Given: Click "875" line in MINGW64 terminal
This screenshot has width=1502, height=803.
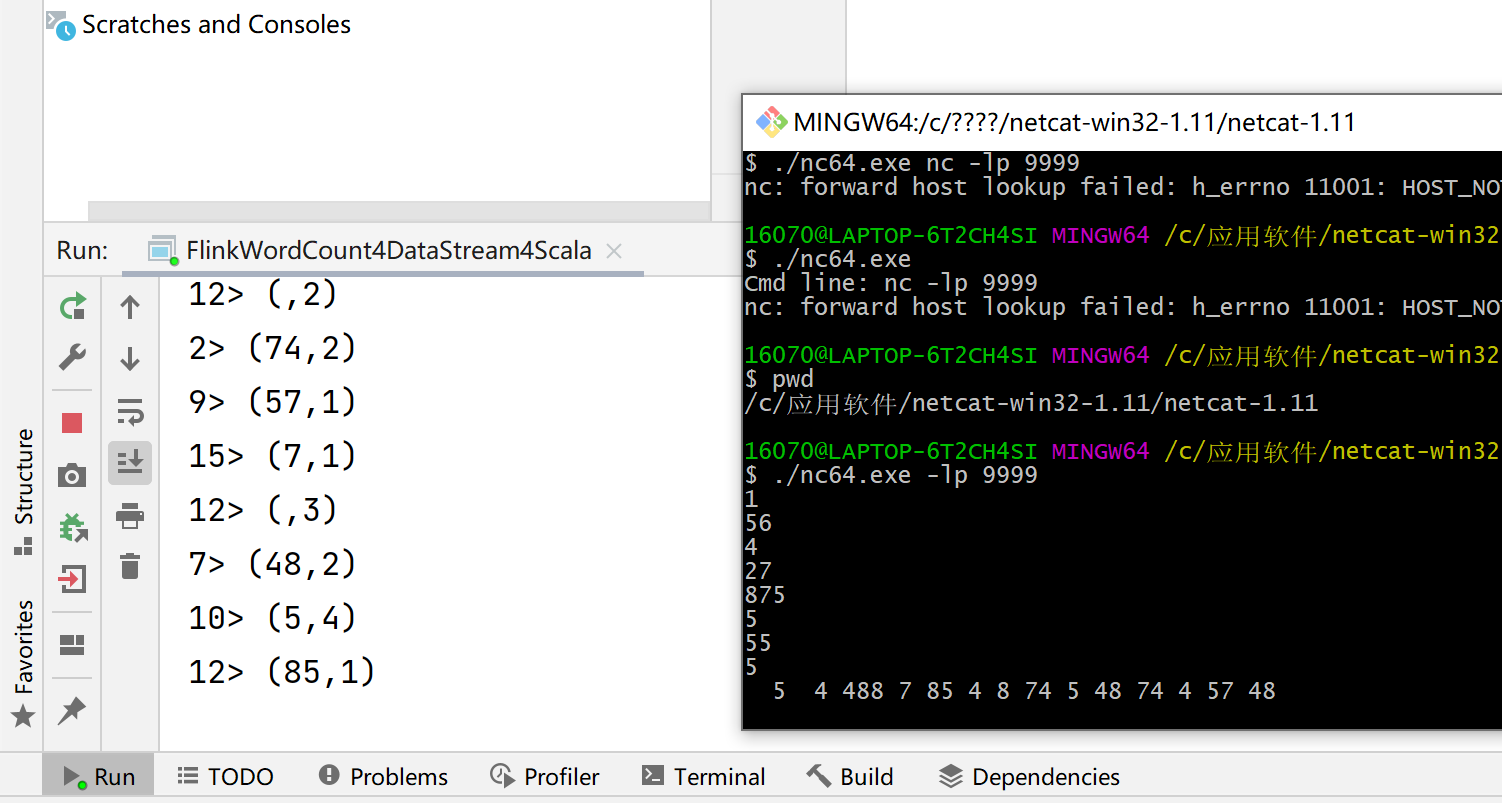Looking at the screenshot, I should coord(765,595).
